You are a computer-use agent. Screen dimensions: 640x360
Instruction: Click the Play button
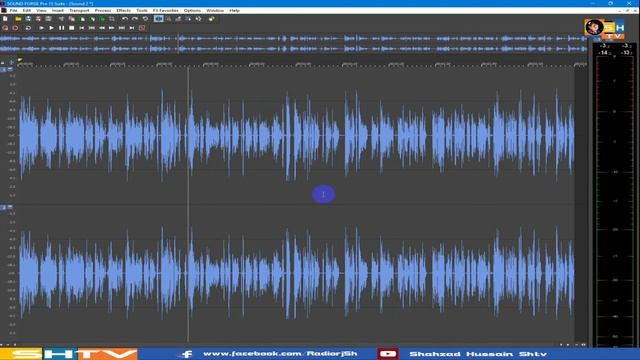(51, 28)
